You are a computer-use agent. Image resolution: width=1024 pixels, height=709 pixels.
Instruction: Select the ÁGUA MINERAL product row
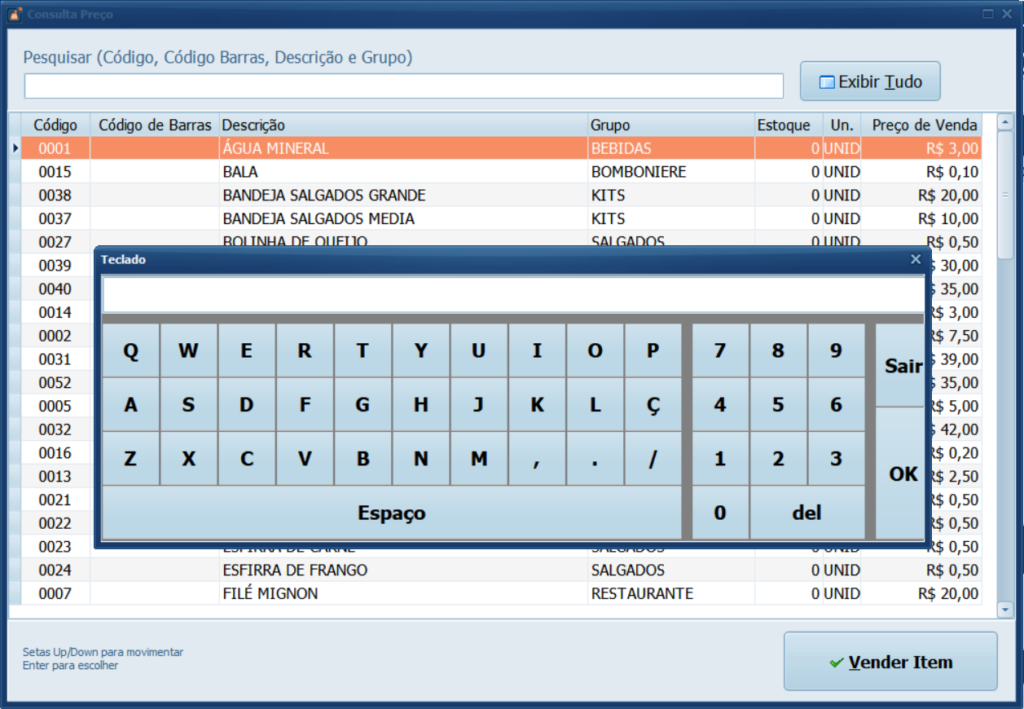(x=400, y=147)
